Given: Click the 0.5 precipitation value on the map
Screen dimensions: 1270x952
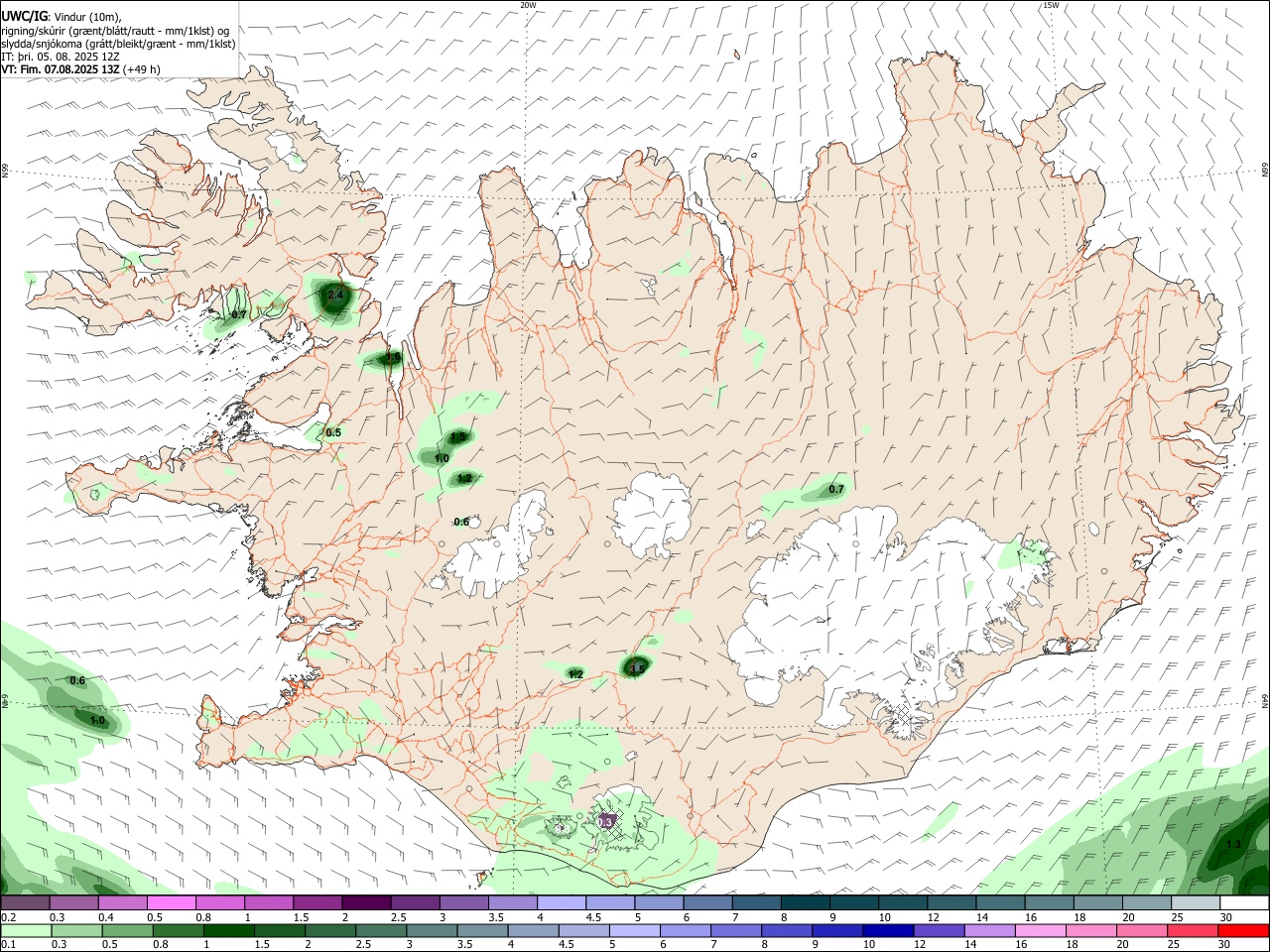Looking at the screenshot, I should click(x=333, y=432).
